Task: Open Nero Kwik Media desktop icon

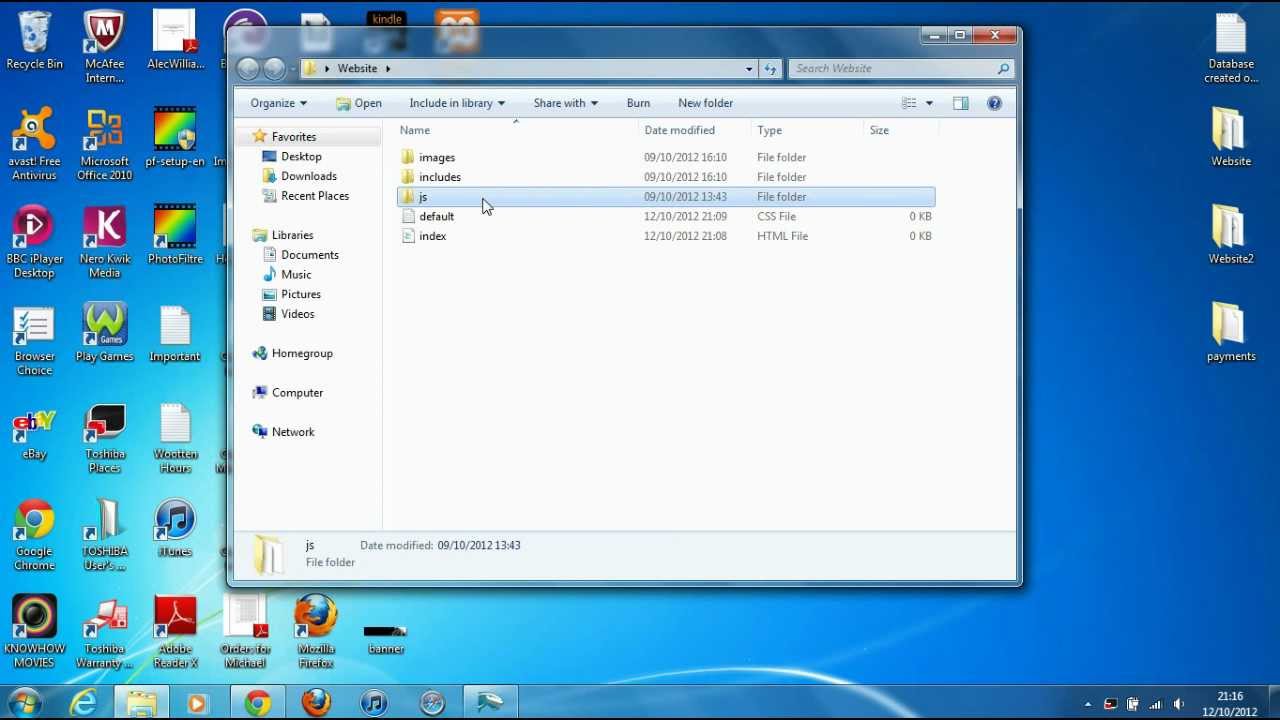Action: coord(104,242)
